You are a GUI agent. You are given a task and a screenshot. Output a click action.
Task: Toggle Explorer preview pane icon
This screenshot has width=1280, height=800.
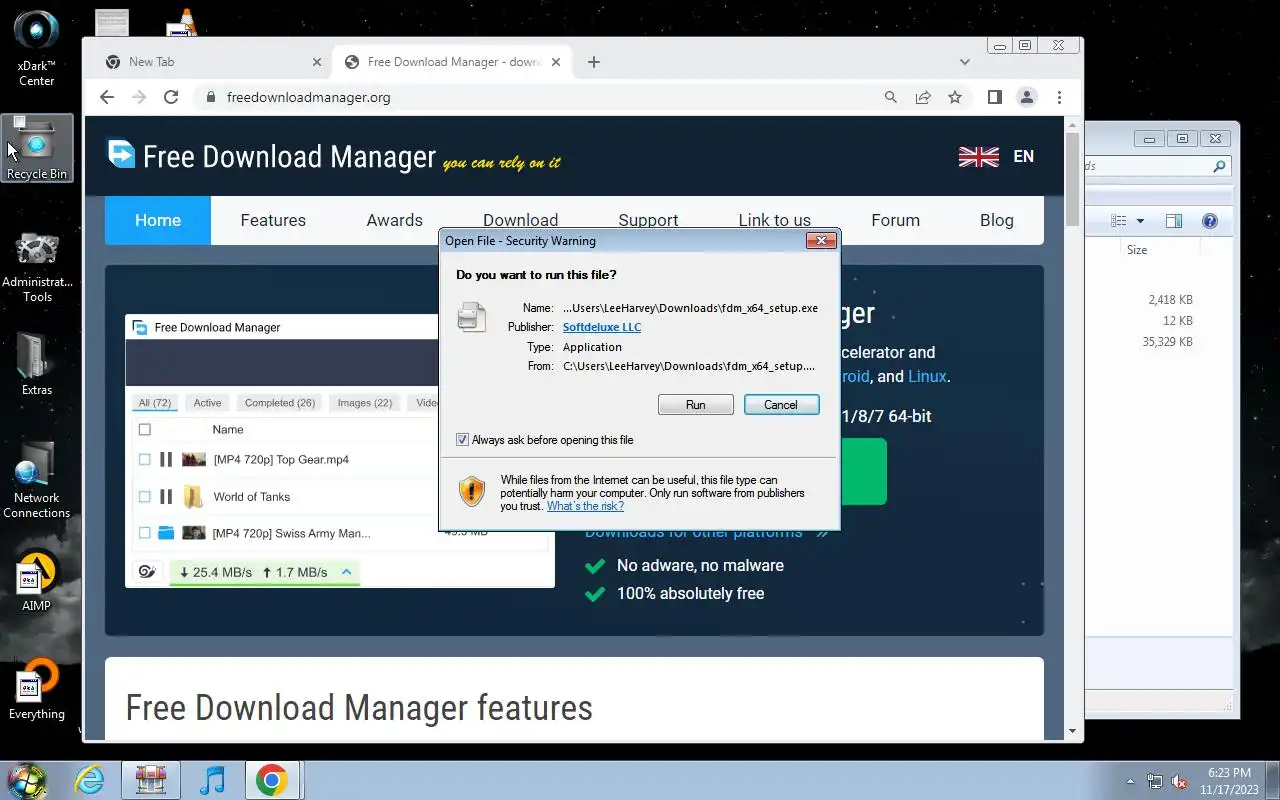(1174, 221)
